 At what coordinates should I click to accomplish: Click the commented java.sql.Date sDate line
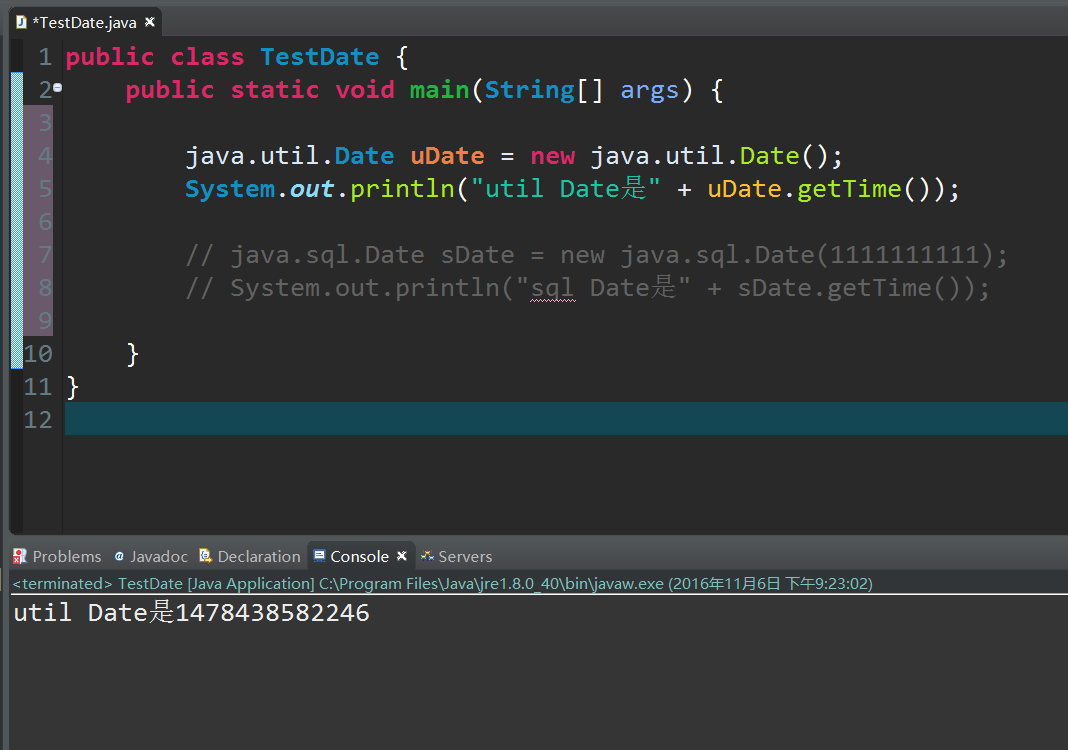click(x=596, y=255)
